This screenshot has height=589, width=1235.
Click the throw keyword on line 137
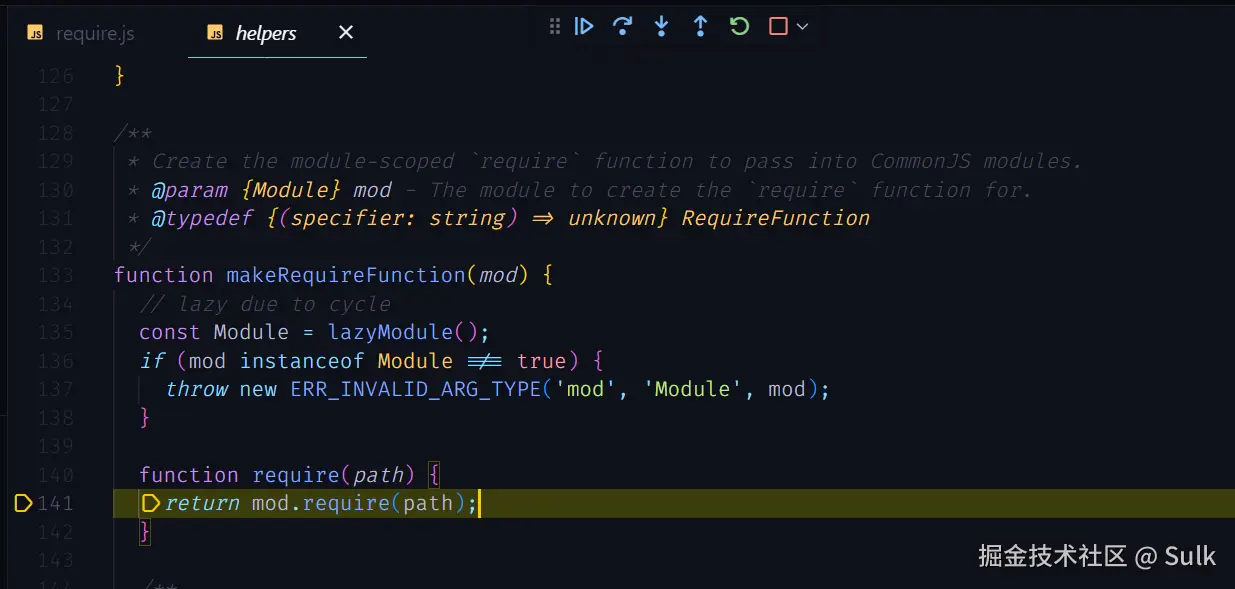click(197, 389)
